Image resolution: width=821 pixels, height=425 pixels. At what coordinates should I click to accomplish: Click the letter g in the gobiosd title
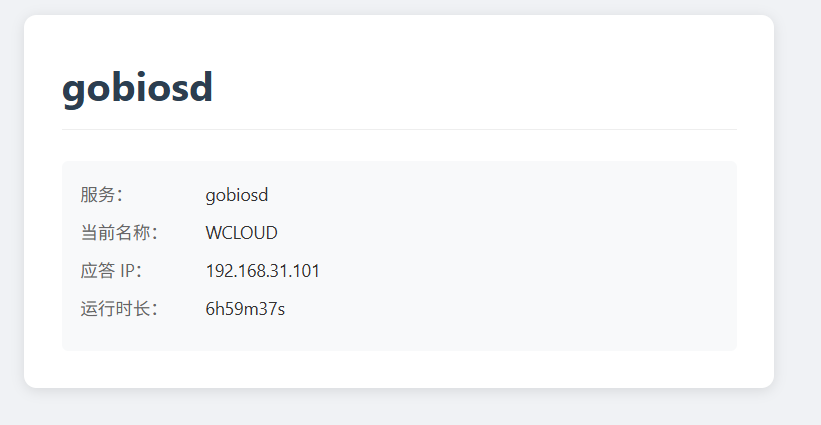point(74,92)
